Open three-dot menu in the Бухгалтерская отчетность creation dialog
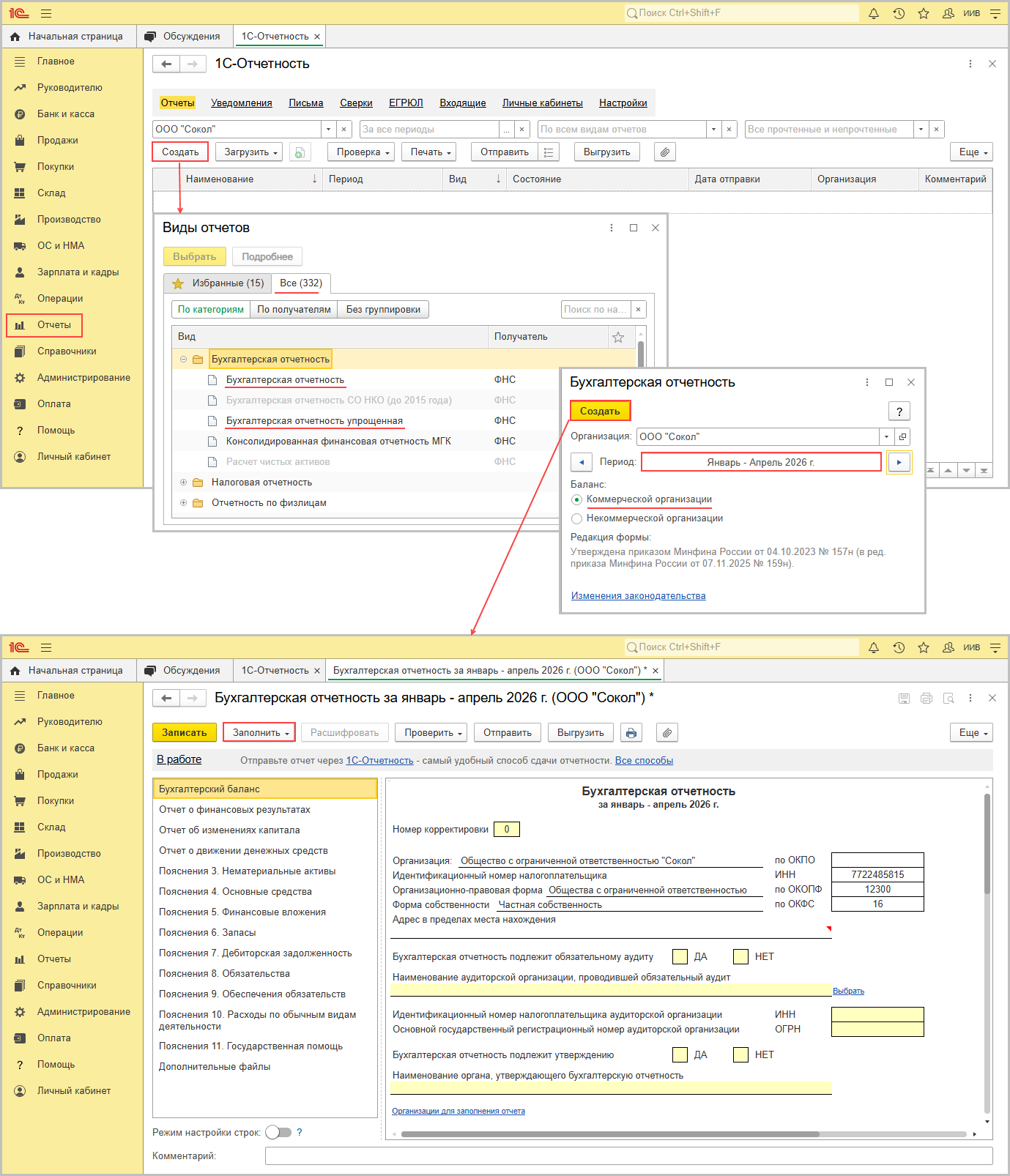The image size is (1010, 1176). click(x=867, y=382)
